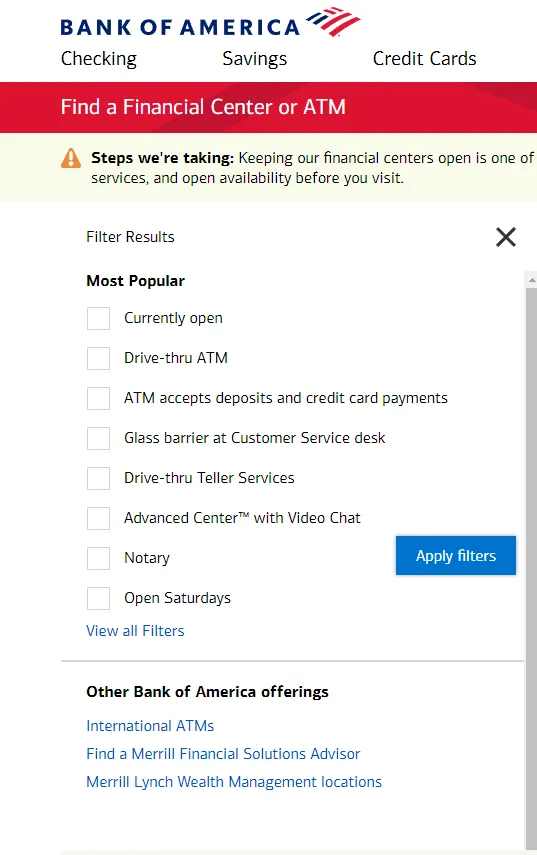Click the filter panel vertical scrollbar

coord(531,567)
